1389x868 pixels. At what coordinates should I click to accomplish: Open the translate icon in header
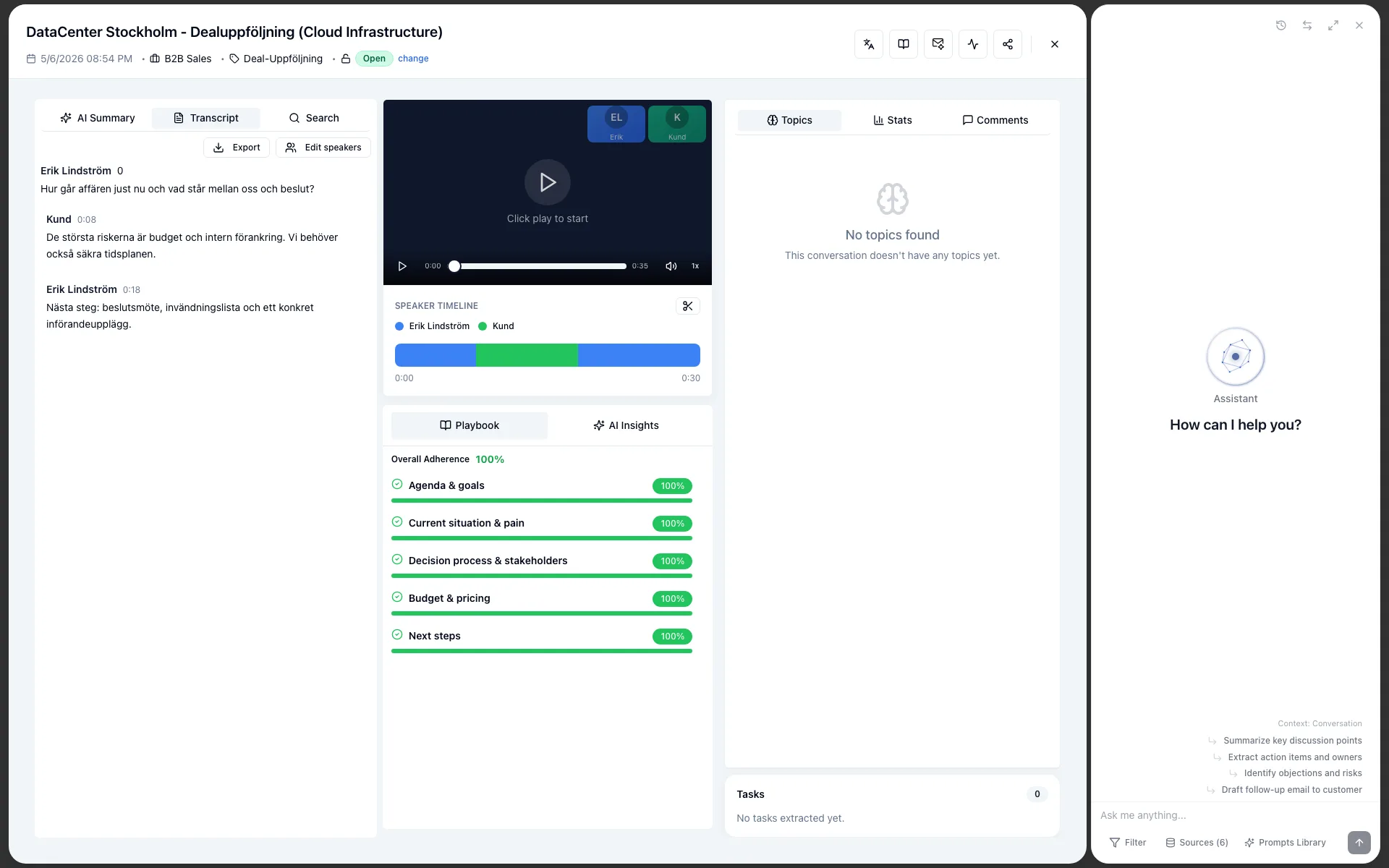[x=869, y=44]
